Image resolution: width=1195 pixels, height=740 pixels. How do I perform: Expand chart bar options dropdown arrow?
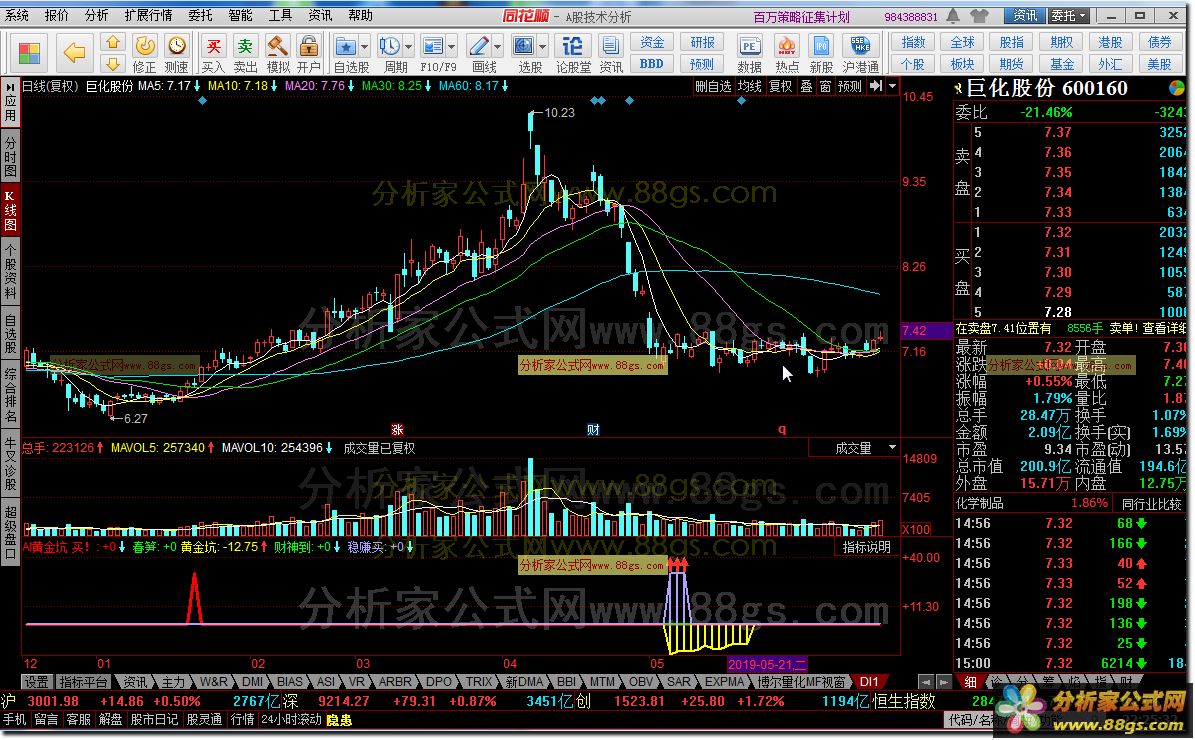(892, 86)
